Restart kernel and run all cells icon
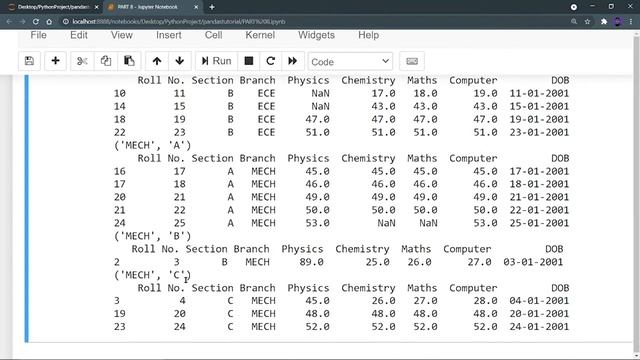Screen dimensions: 640x360 coord(293,61)
